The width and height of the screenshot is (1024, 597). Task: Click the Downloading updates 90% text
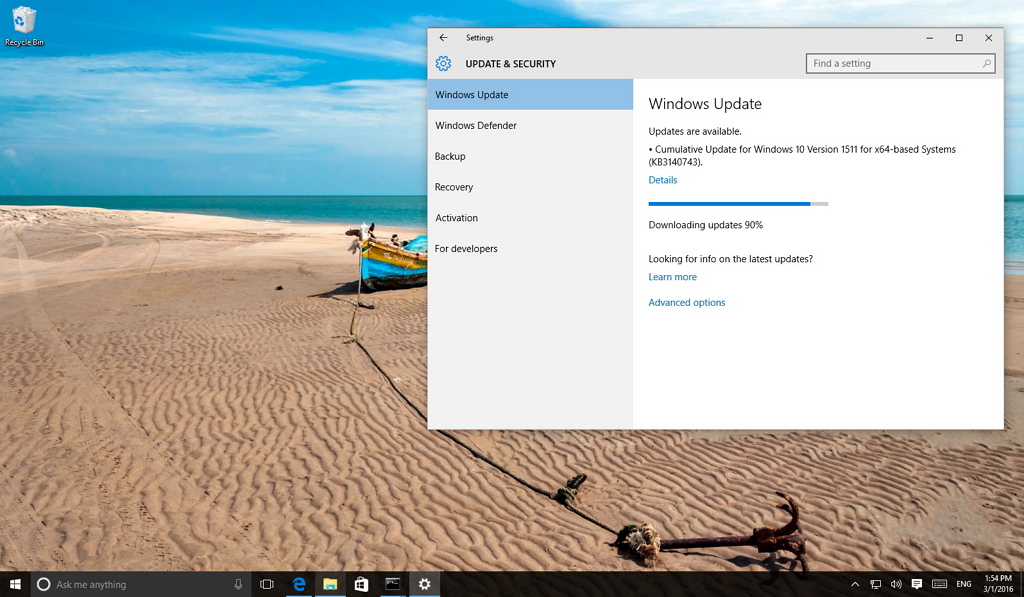705,225
